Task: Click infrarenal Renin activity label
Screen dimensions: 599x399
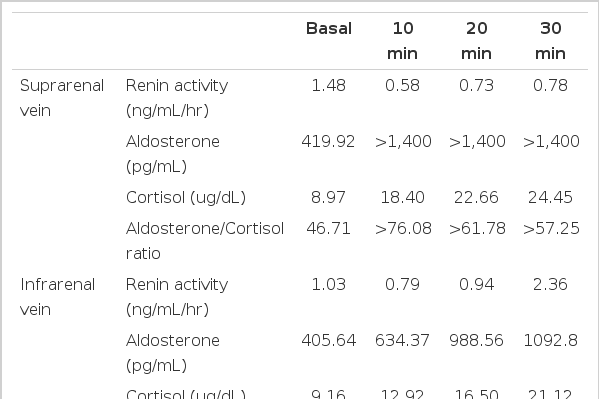Action: tap(177, 297)
